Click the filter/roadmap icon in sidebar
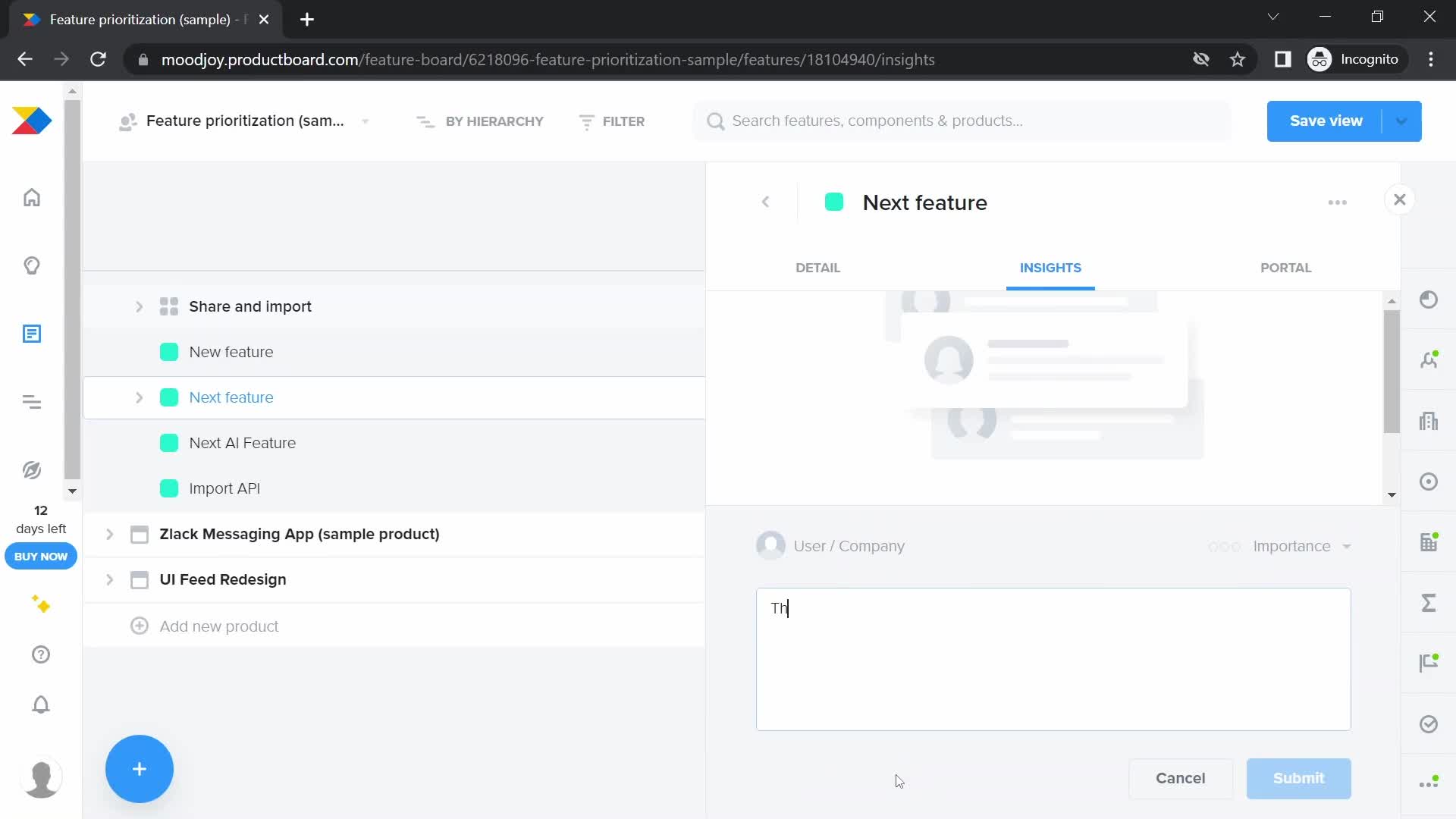The height and width of the screenshot is (819, 1456). click(31, 401)
